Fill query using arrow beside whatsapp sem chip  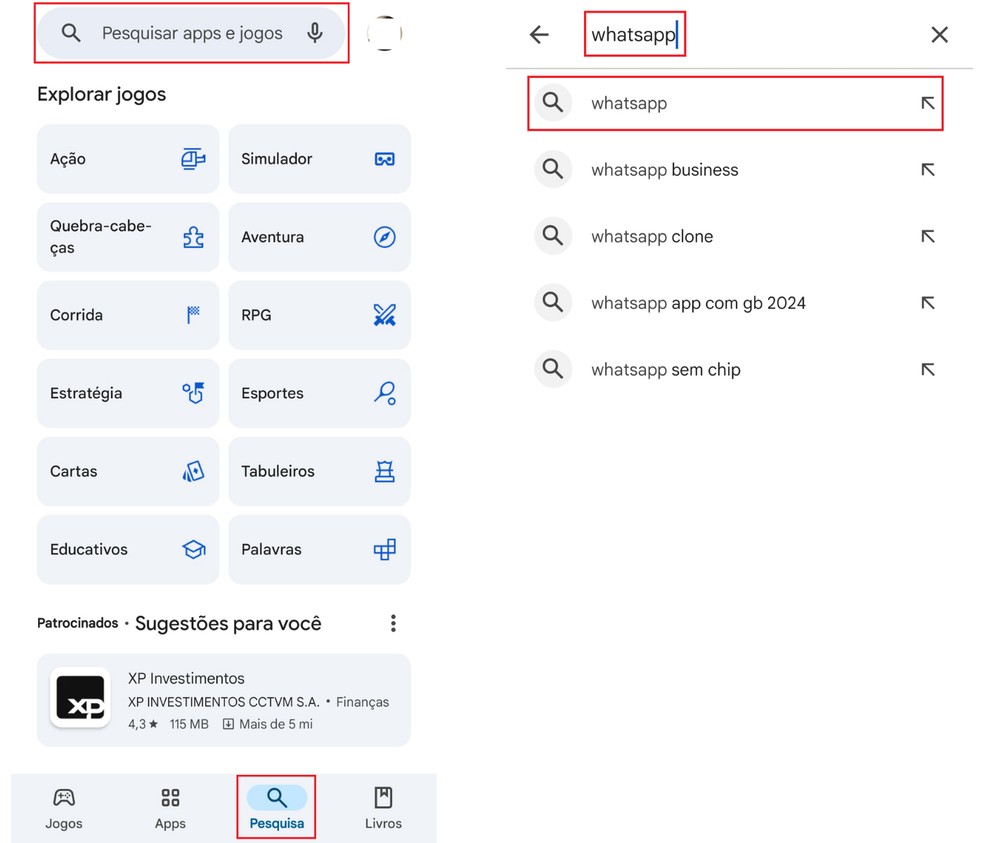coord(928,369)
